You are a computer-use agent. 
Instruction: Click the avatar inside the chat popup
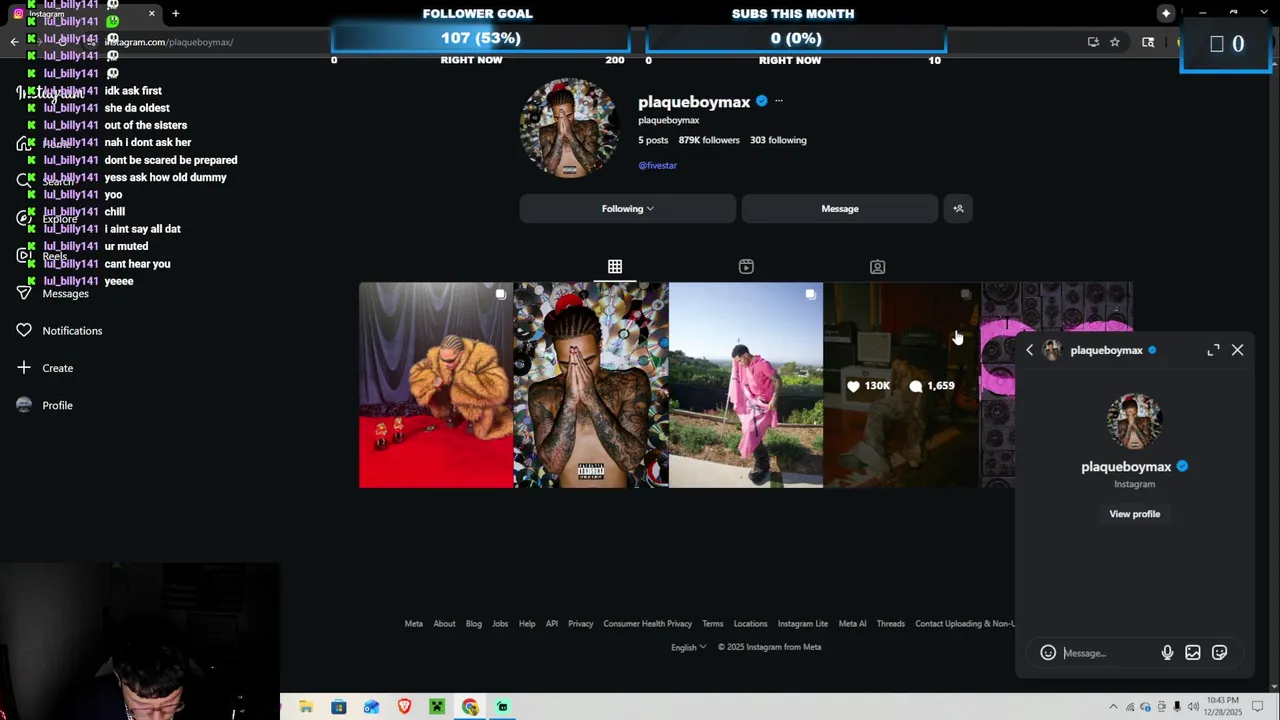(1134, 421)
